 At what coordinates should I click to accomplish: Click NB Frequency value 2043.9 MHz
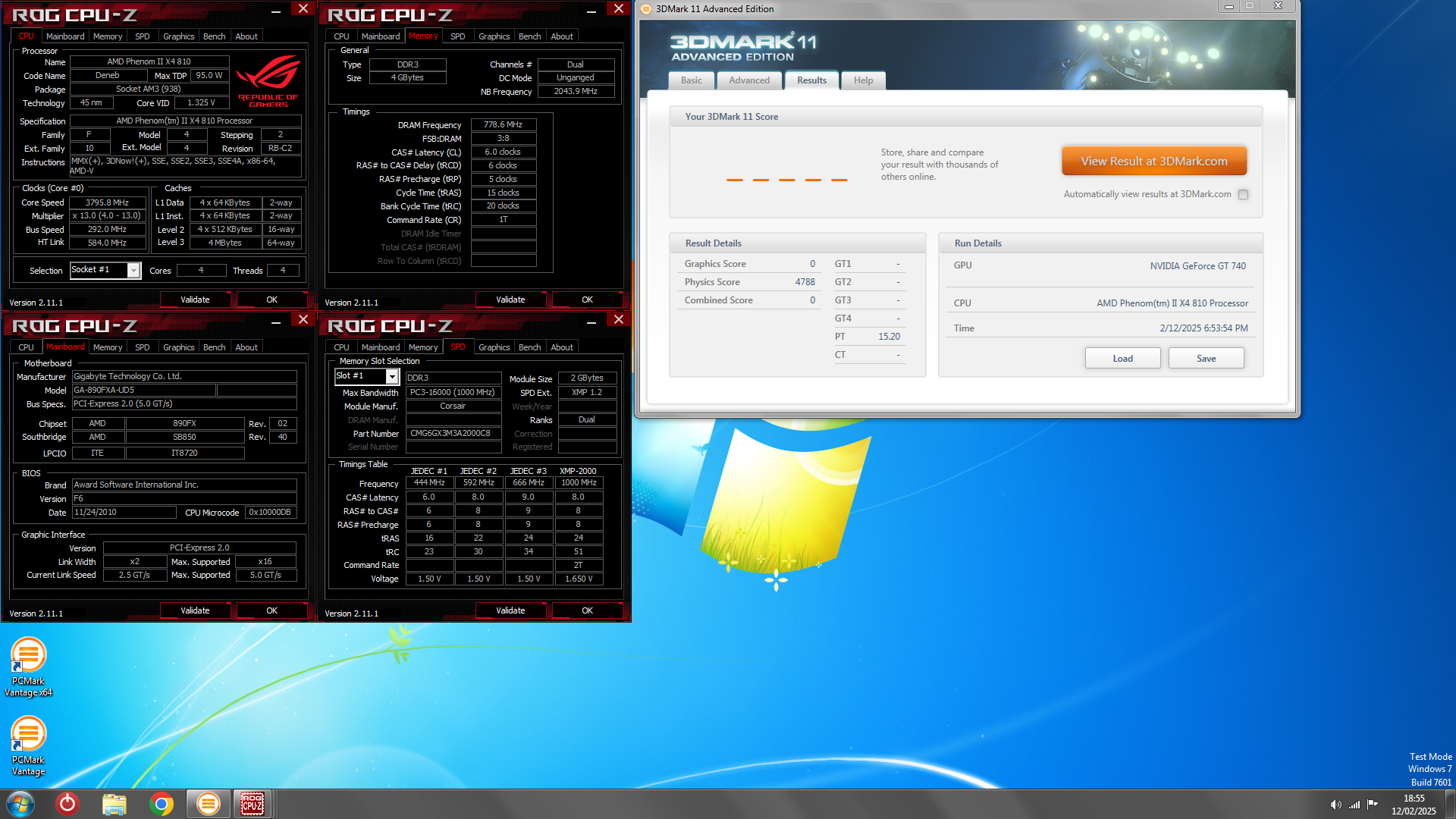coord(576,92)
